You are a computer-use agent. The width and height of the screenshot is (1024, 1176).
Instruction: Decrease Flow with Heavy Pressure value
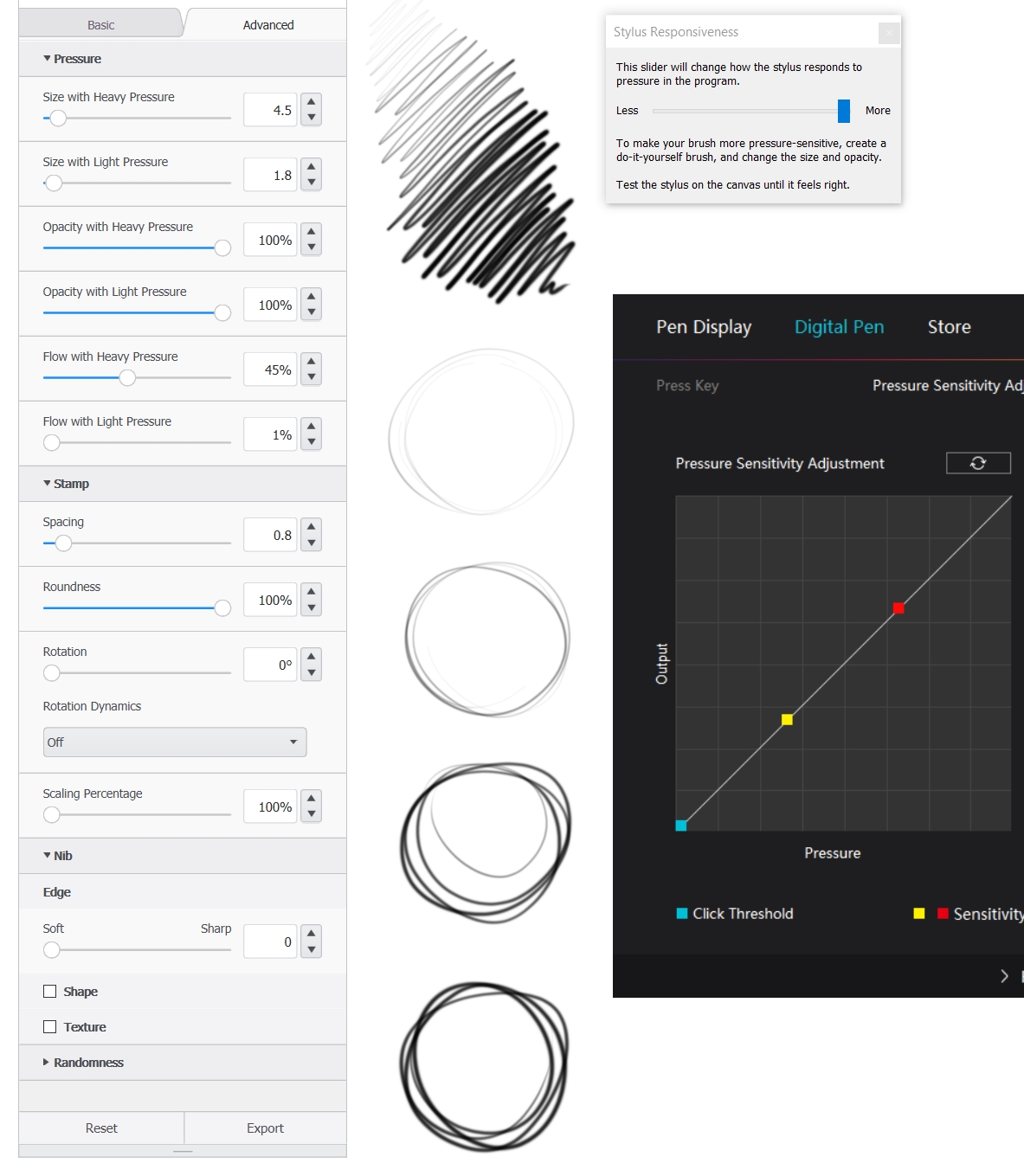pos(312,378)
